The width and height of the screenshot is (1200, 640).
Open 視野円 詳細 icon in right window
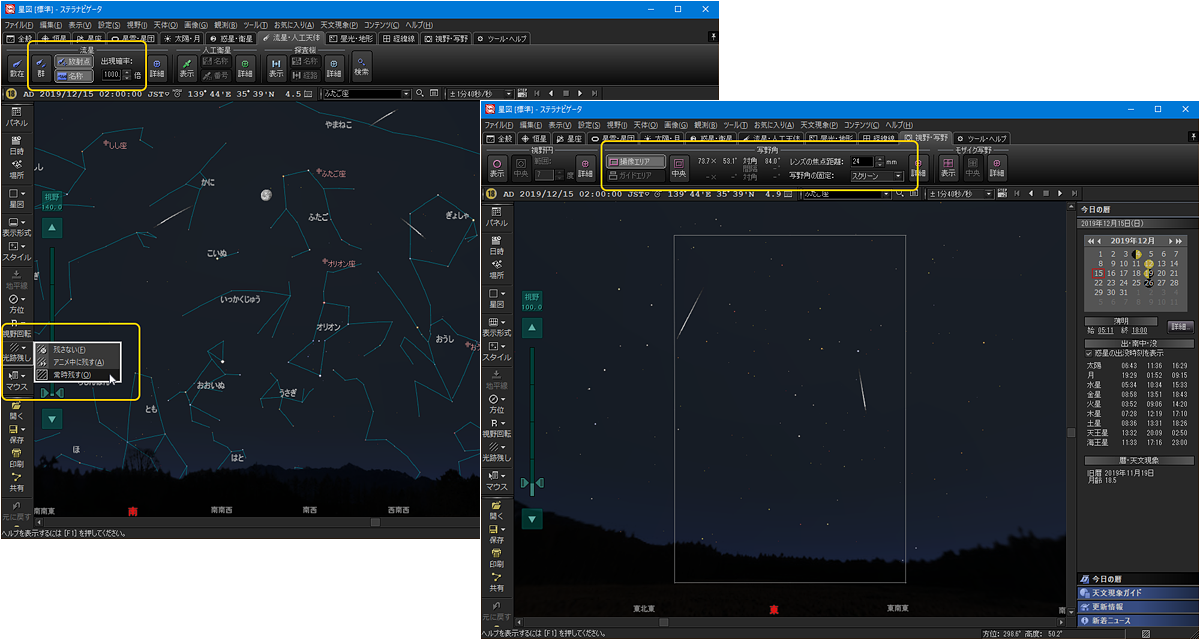coord(587,167)
